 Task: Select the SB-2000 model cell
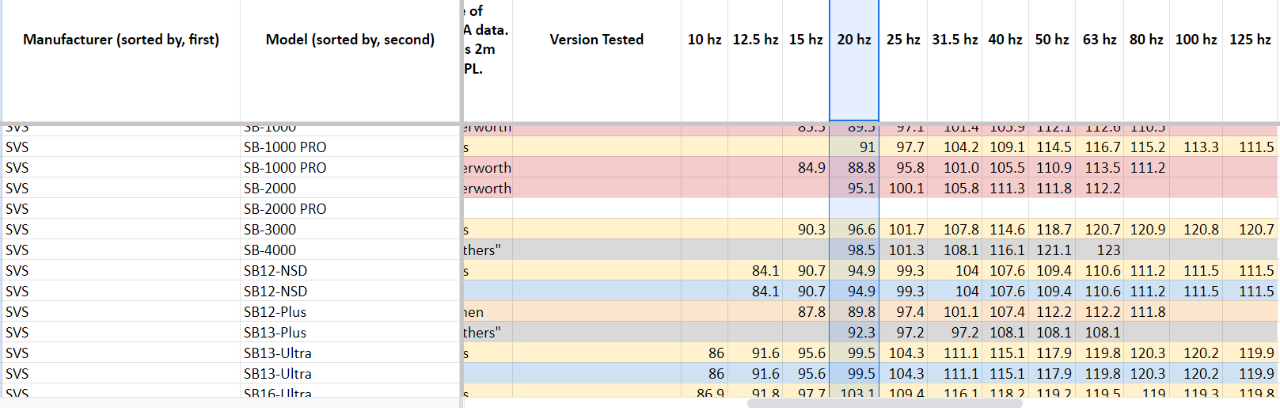tap(350, 188)
